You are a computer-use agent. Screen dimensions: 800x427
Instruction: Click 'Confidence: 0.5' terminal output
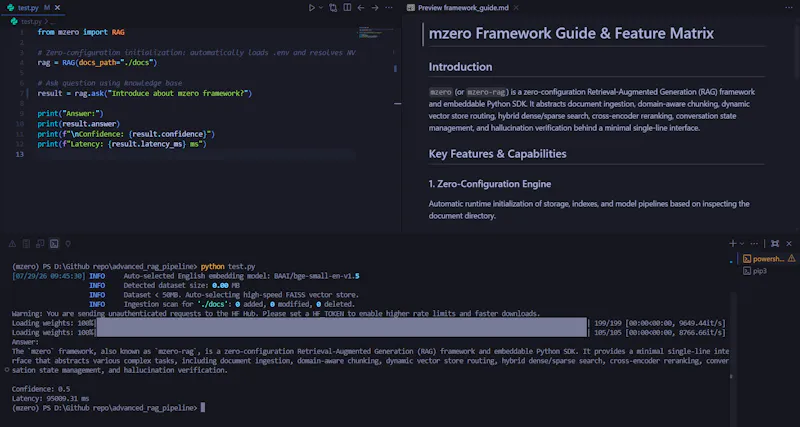(x=41, y=389)
